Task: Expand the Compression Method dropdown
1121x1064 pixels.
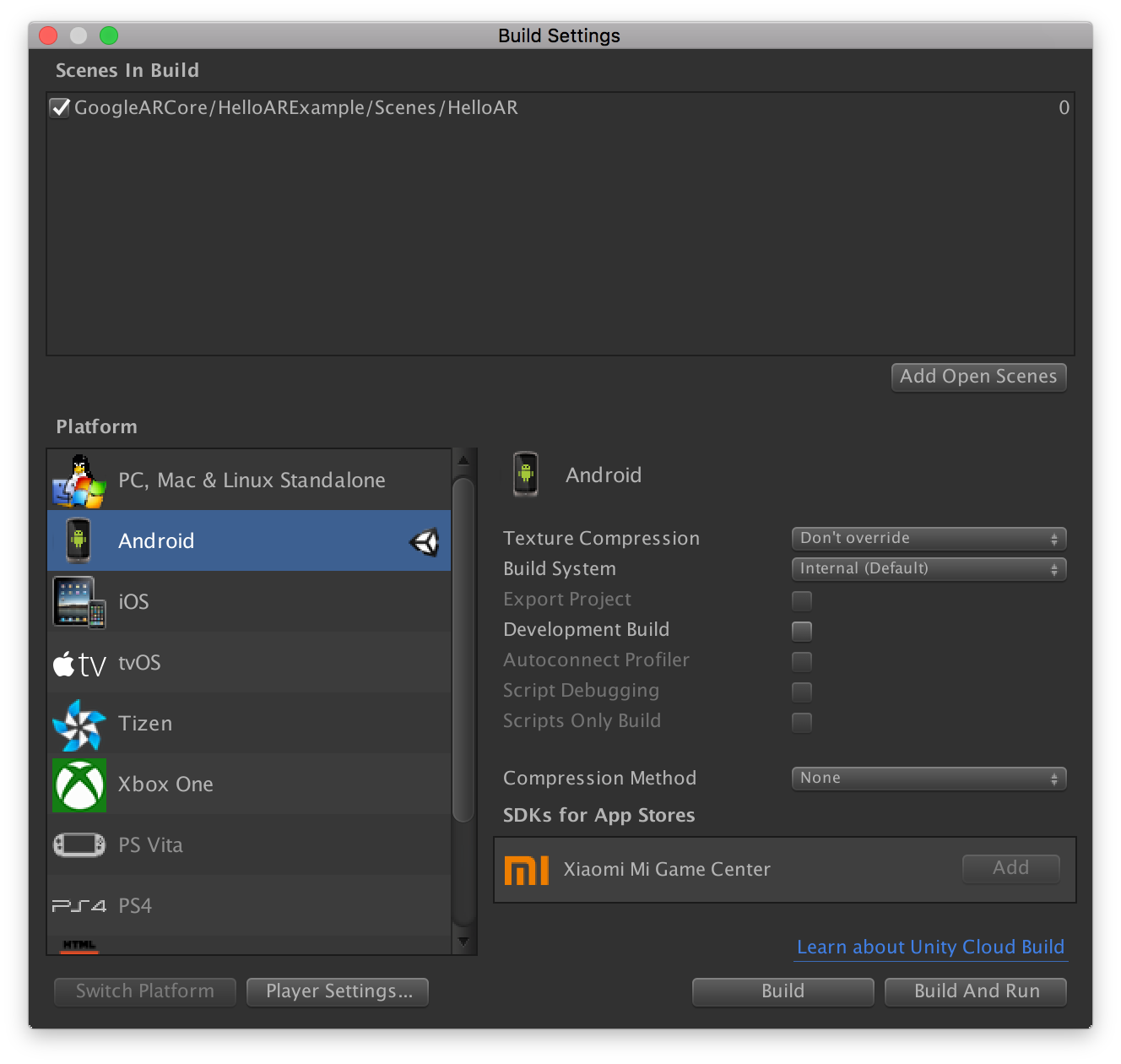Action: (929, 779)
